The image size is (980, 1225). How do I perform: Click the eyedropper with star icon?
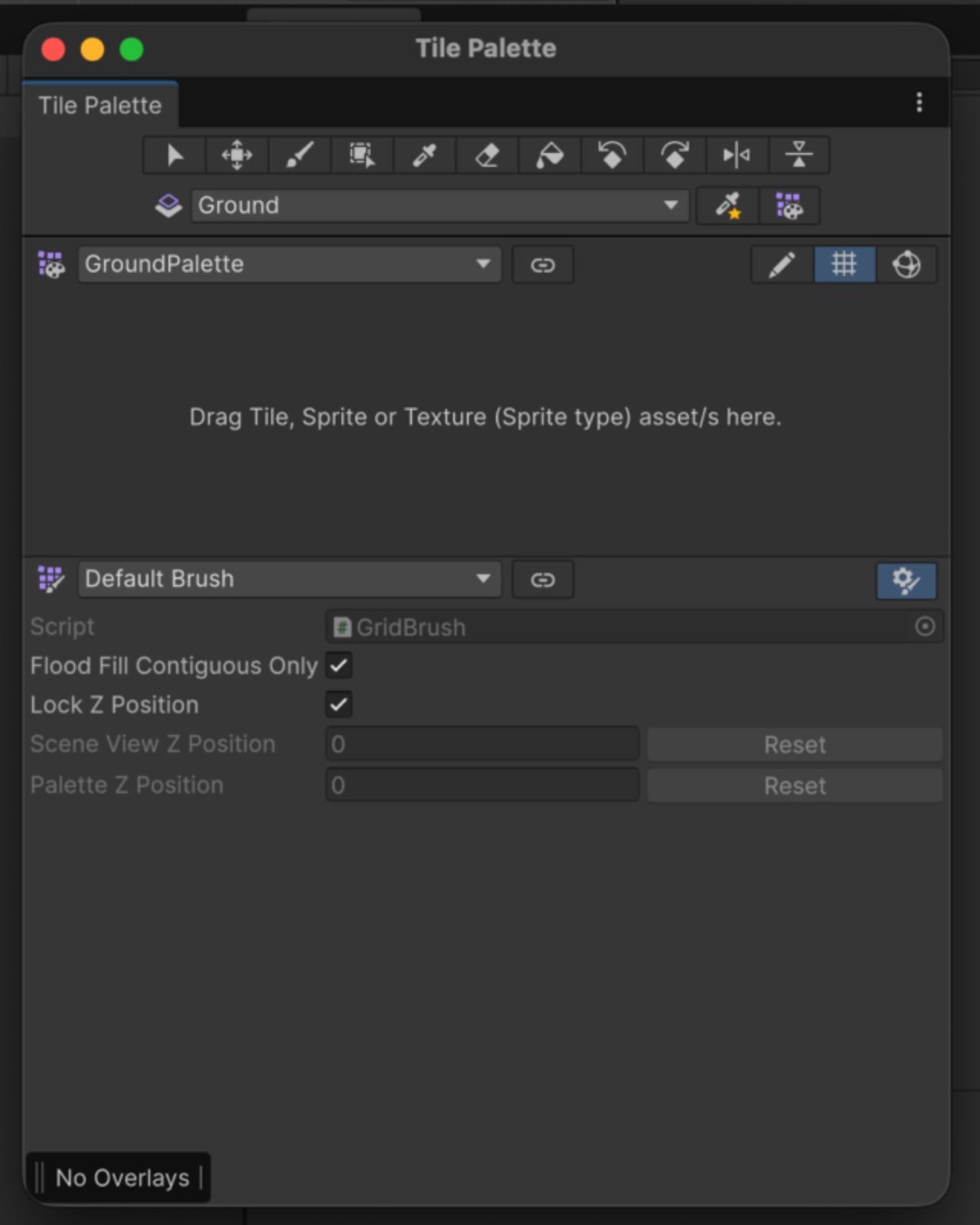(x=728, y=206)
